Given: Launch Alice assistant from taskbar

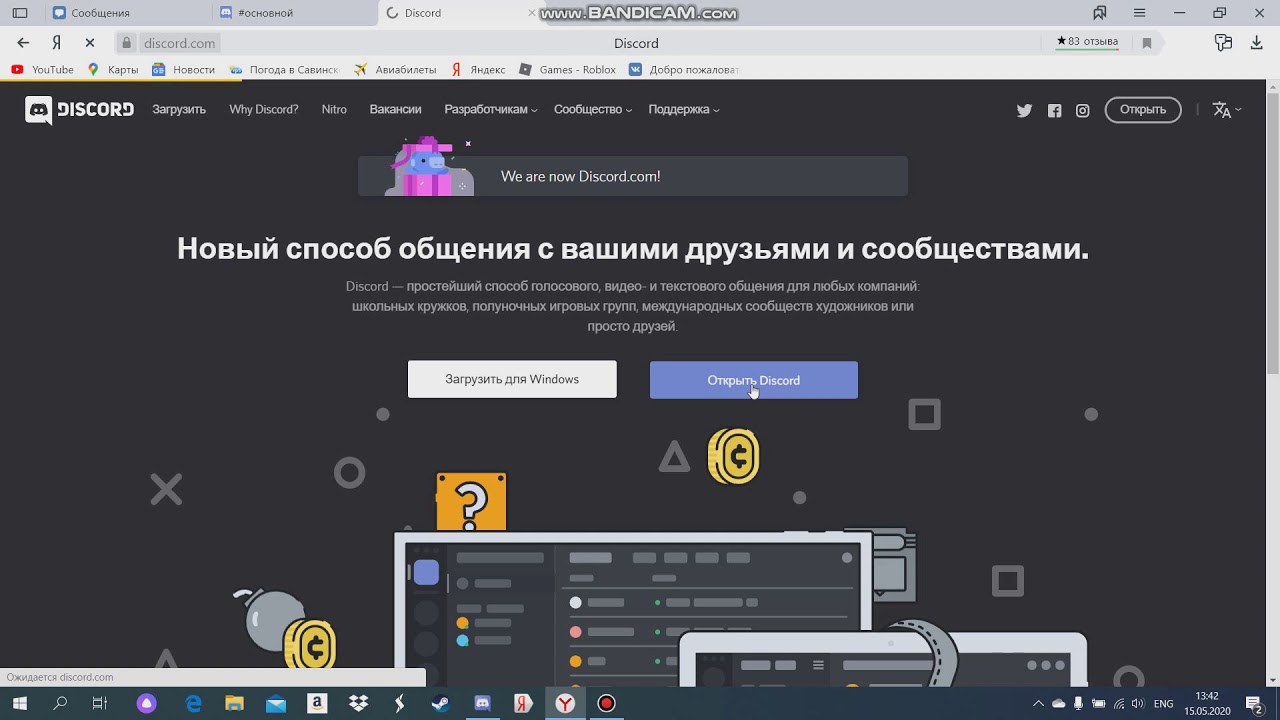Looking at the screenshot, I should [147, 704].
